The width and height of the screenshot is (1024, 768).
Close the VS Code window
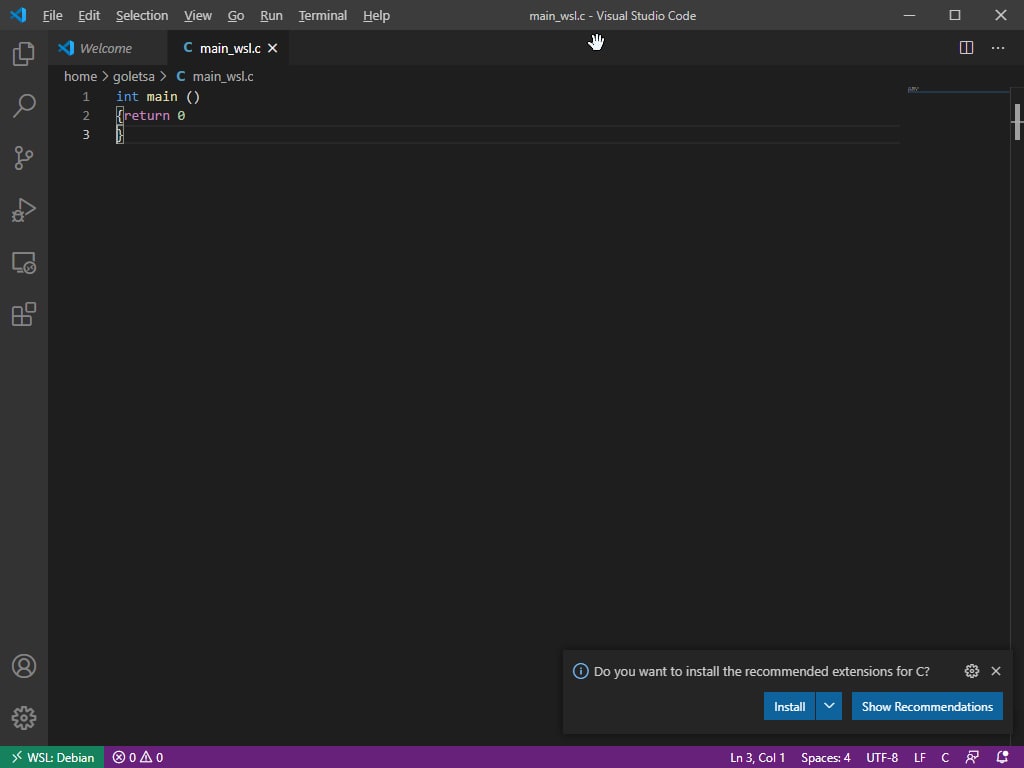pyautogui.click(x=1000, y=15)
